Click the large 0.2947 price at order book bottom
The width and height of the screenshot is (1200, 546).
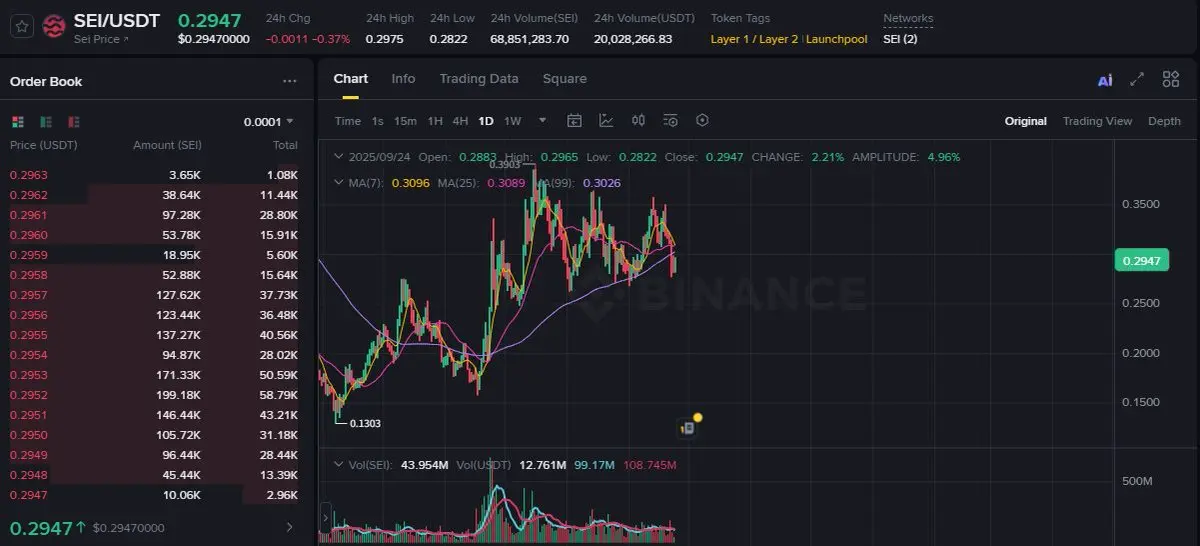(42, 527)
